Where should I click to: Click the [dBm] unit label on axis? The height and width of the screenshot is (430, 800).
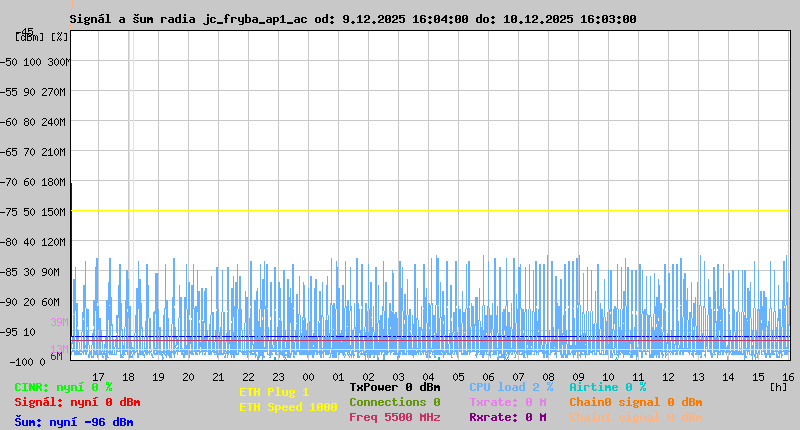tap(30, 37)
